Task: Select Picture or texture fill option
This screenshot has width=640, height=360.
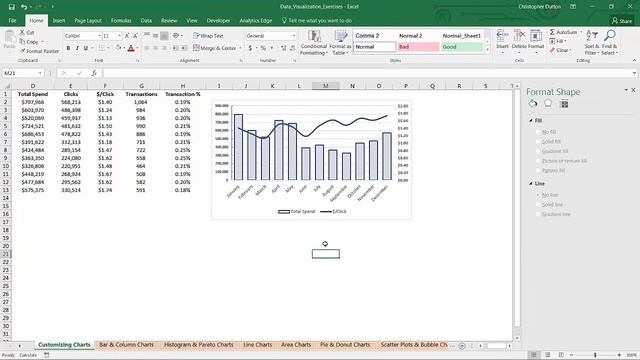Action: pos(538,161)
